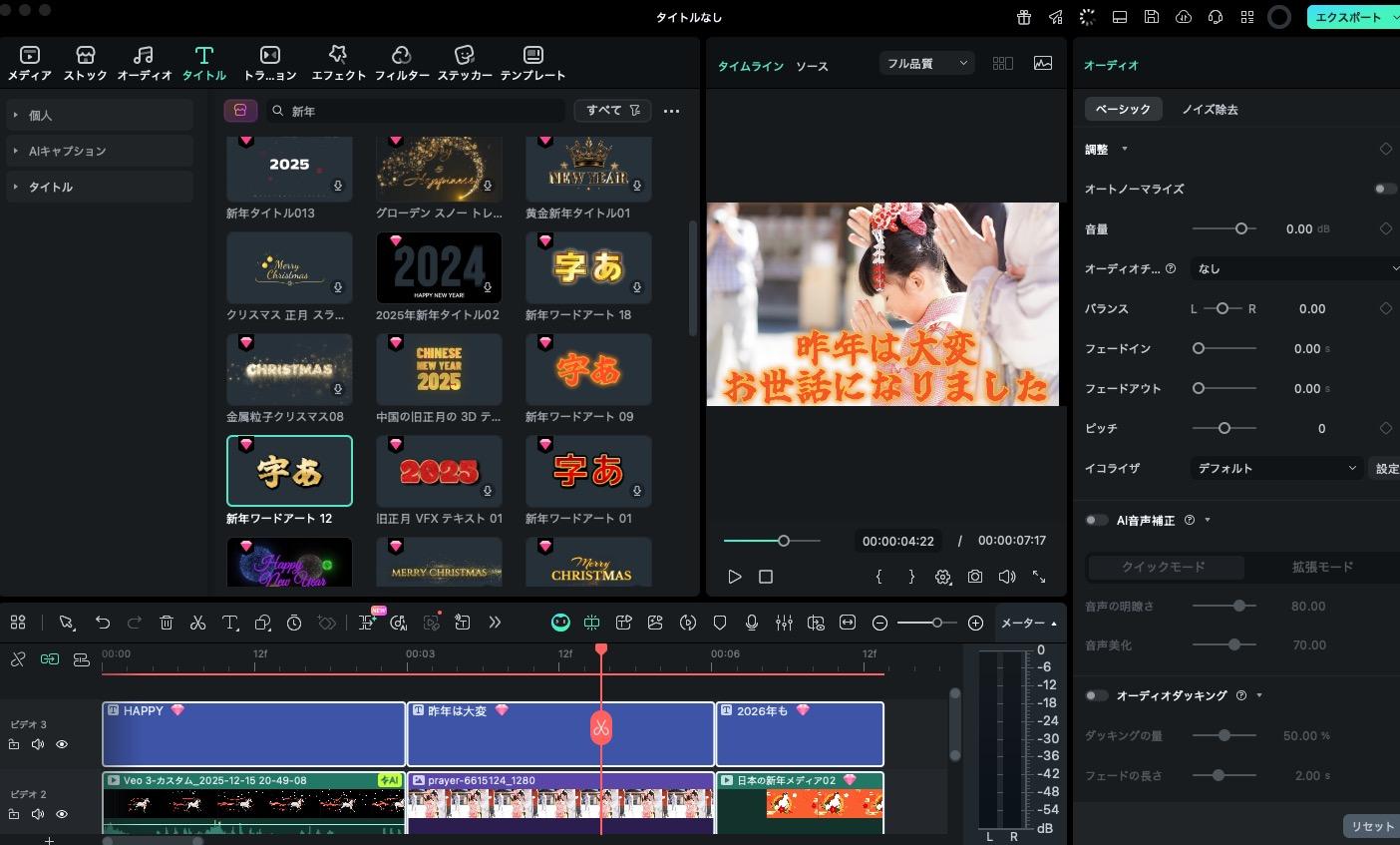Image resolution: width=1400 pixels, height=845 pixels.
Task: Open the イコライザ デフォルト dropdown
Action: pyautogui.click(x=1274, y=468)
